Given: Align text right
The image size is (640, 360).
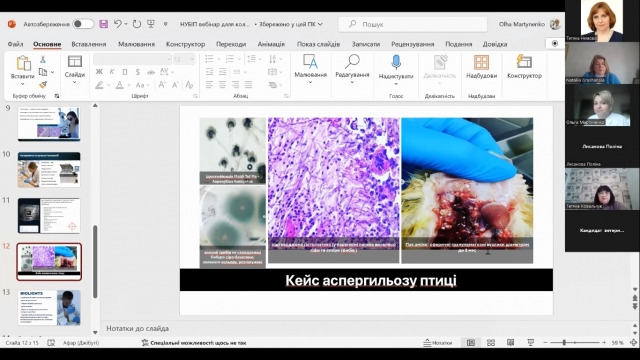Looking at the screenshot, I should coord(236,85).
